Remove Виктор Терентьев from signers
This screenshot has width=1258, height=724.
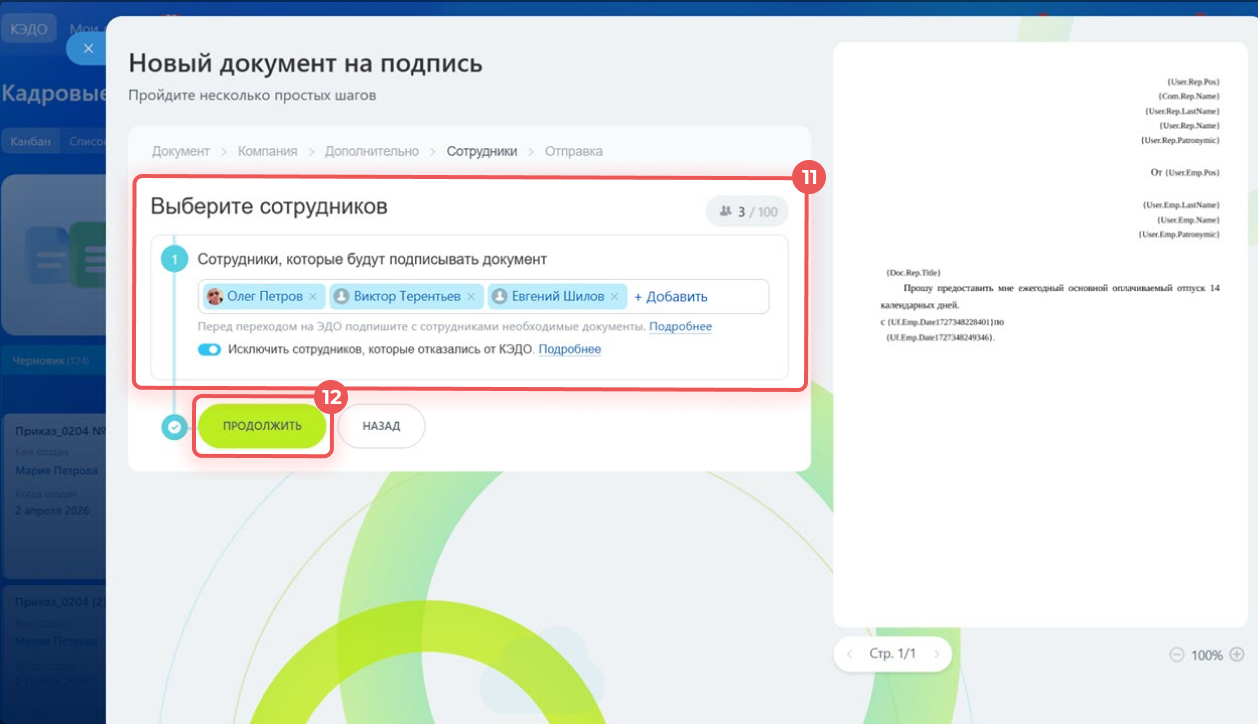[471, 297]
